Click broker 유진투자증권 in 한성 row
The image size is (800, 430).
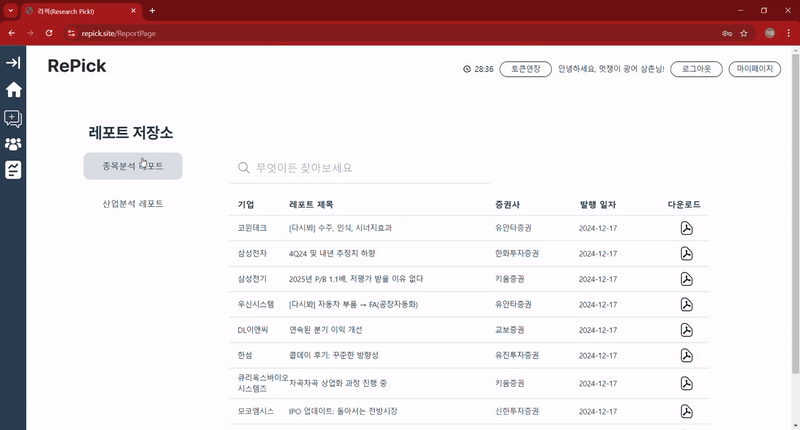(516, 356)
